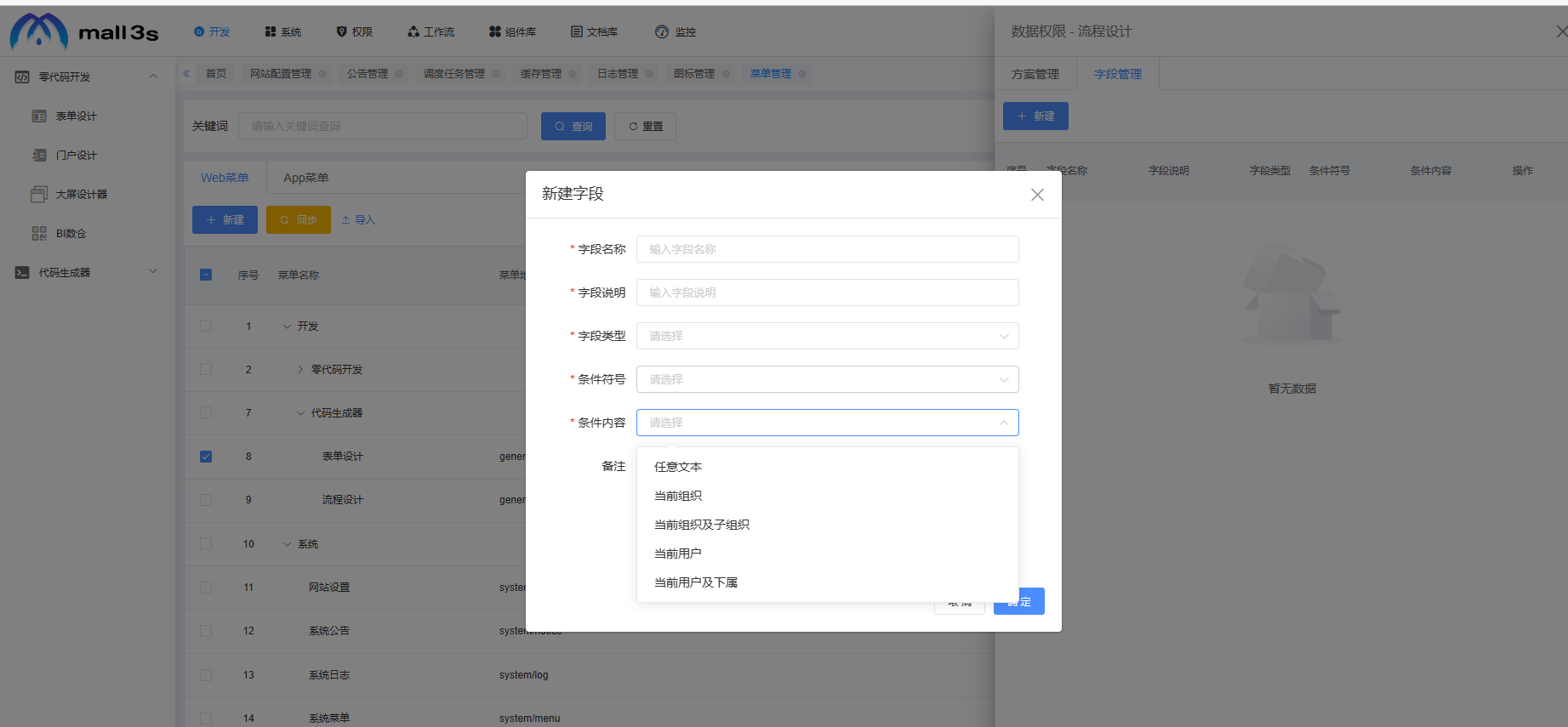
Task: Uncheck the row 8 表单设计 checkbox
Action: (206, 457)
